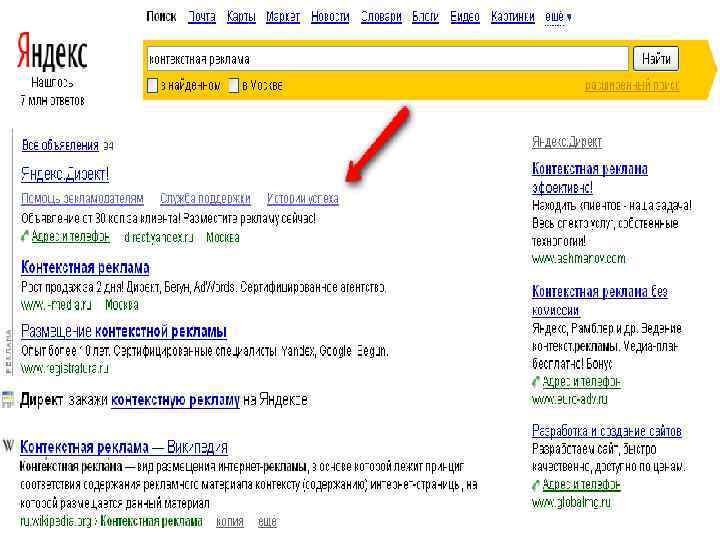Enable the 'в найденном' checkbox
Screen dimensions: 720x540
pos(152,85)
